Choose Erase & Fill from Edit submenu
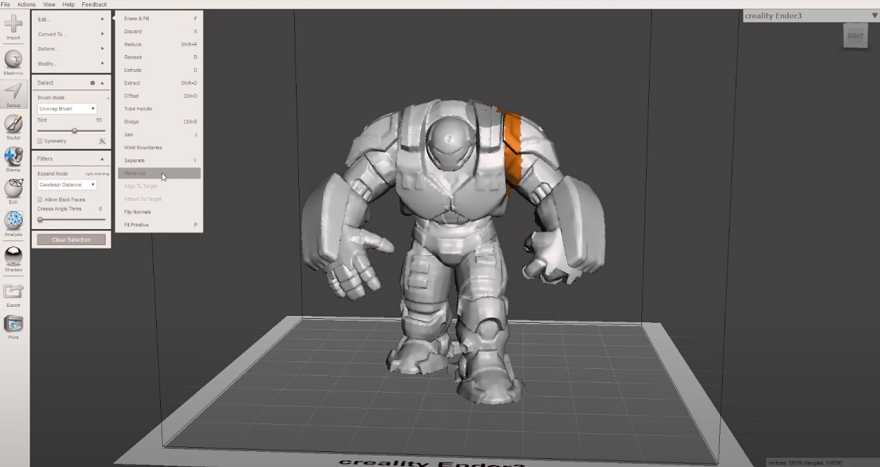880x467 pixels. pyautogui.click(x=159, y=19)
